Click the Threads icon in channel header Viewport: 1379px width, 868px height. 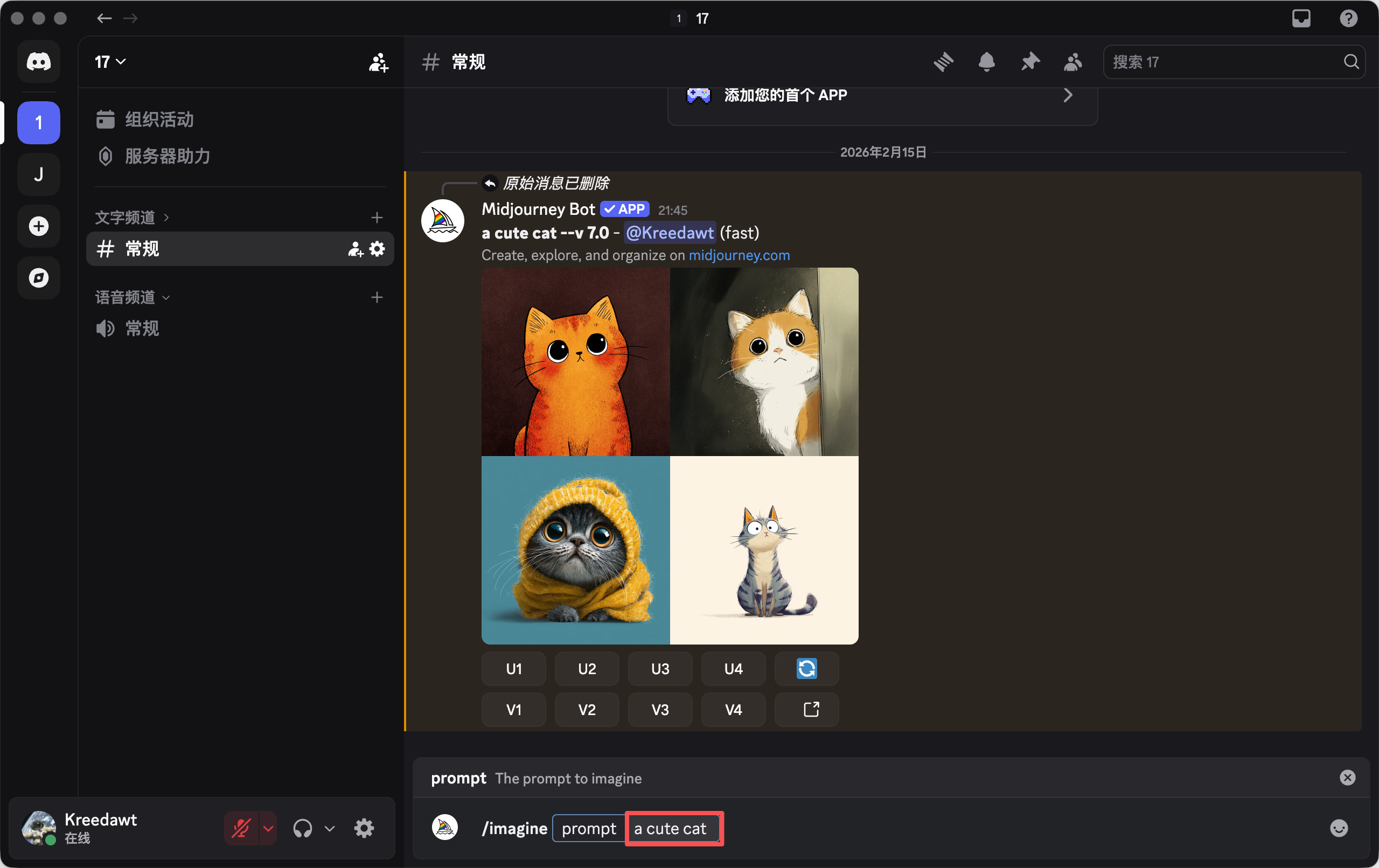point(943,62)
